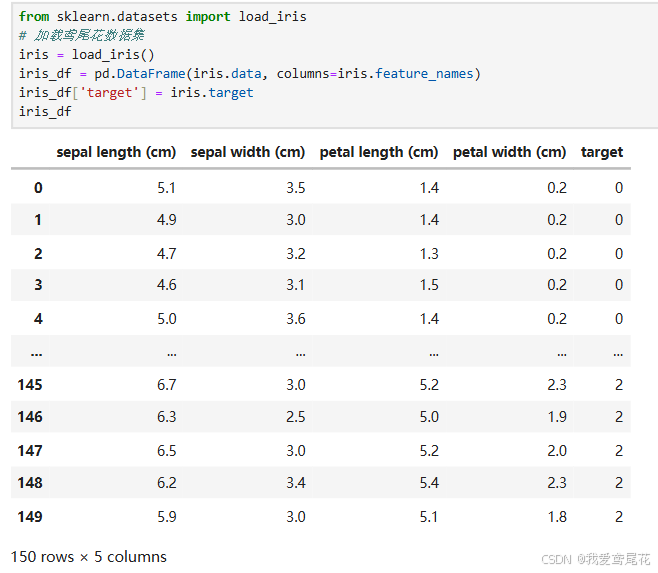This screenshot has width=658, height=573.
Task: Click sepal width value 3.6 in row 4
Action: (296, 319)
